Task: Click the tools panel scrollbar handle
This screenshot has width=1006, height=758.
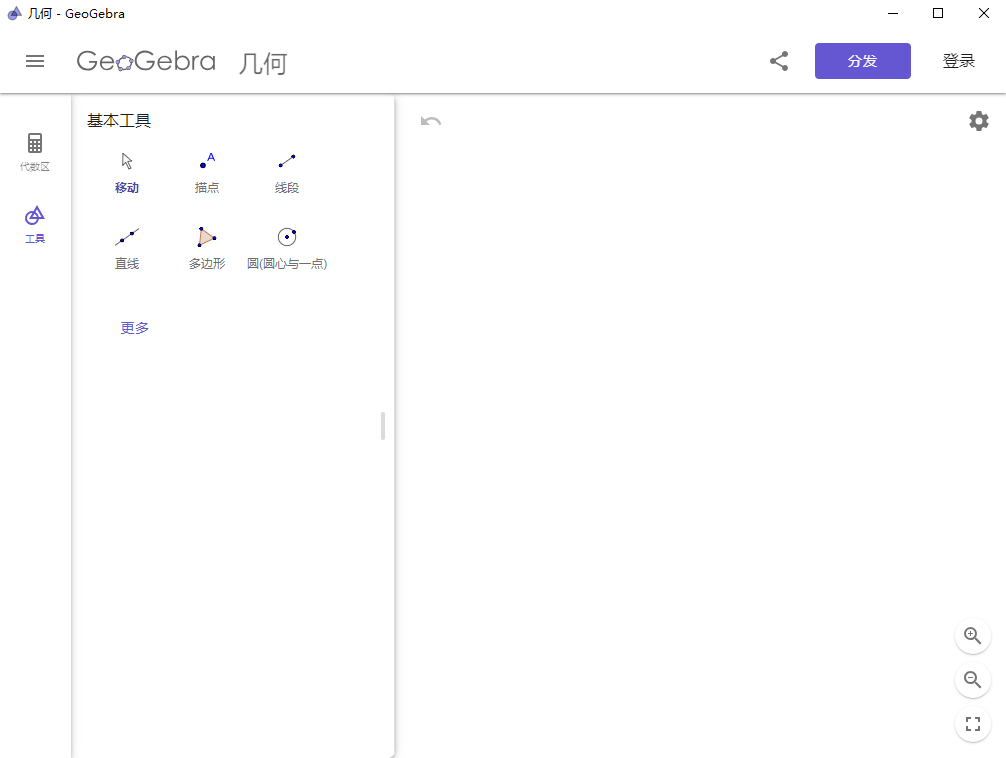Action: pos(381,426)
